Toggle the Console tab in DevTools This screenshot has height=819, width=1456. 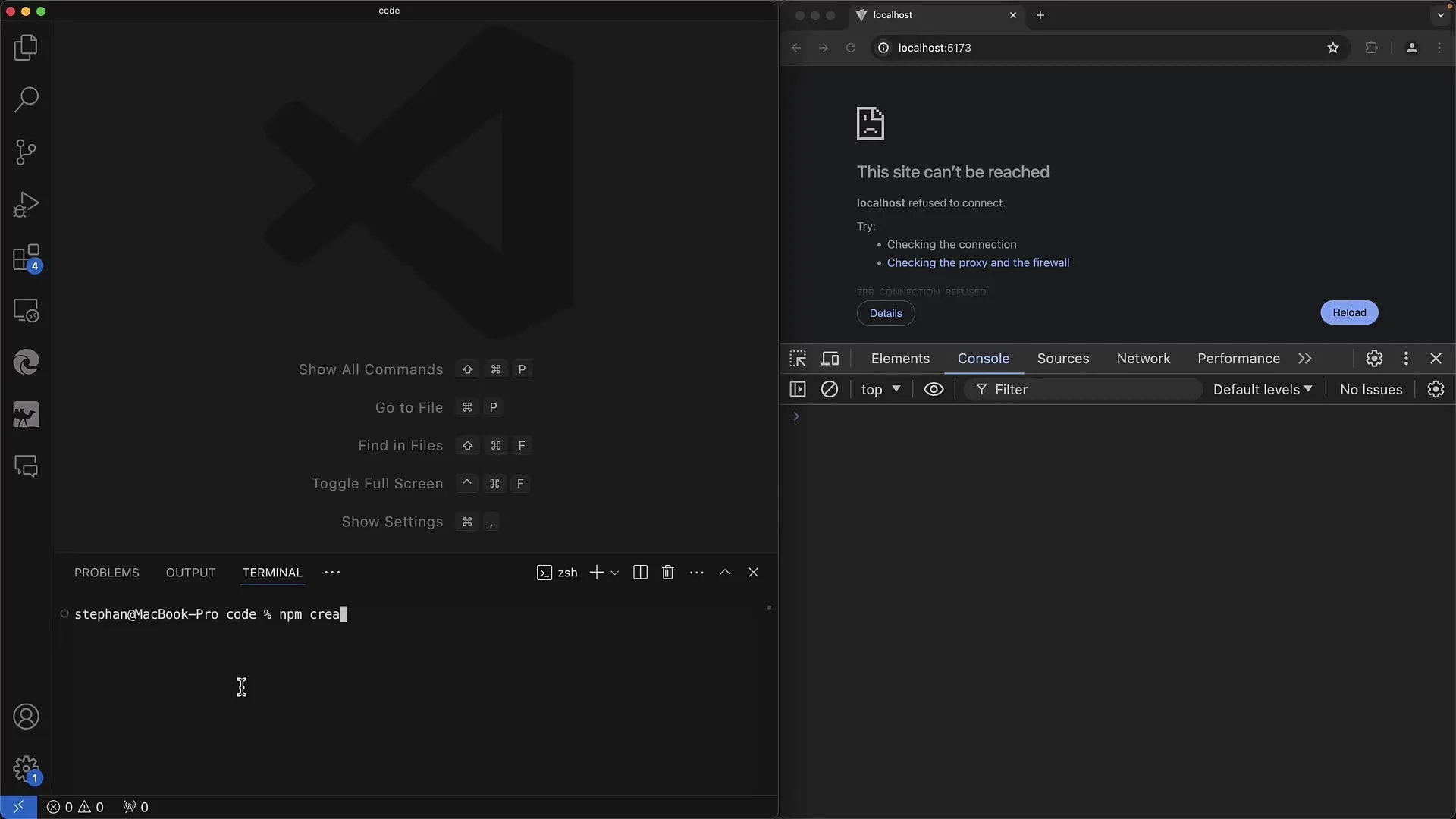983,358
